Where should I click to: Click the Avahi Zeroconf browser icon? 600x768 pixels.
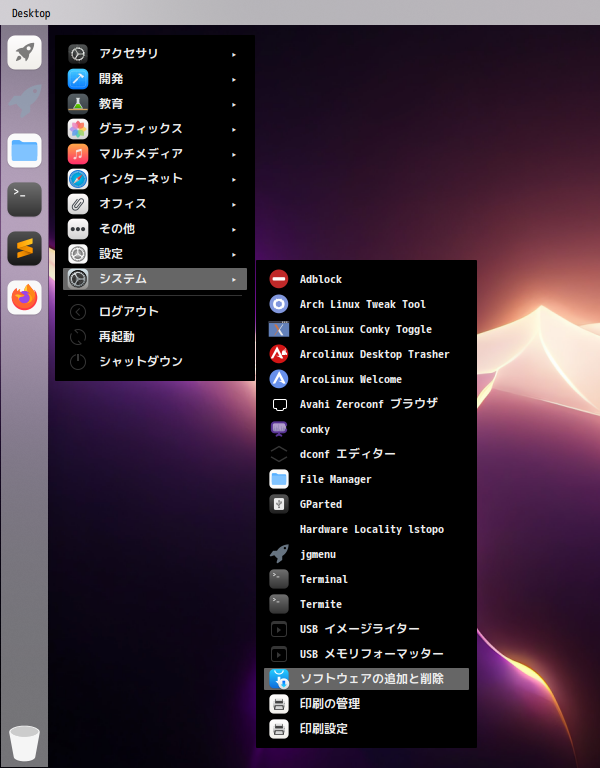pyautogui.click(x=279, y=405)
